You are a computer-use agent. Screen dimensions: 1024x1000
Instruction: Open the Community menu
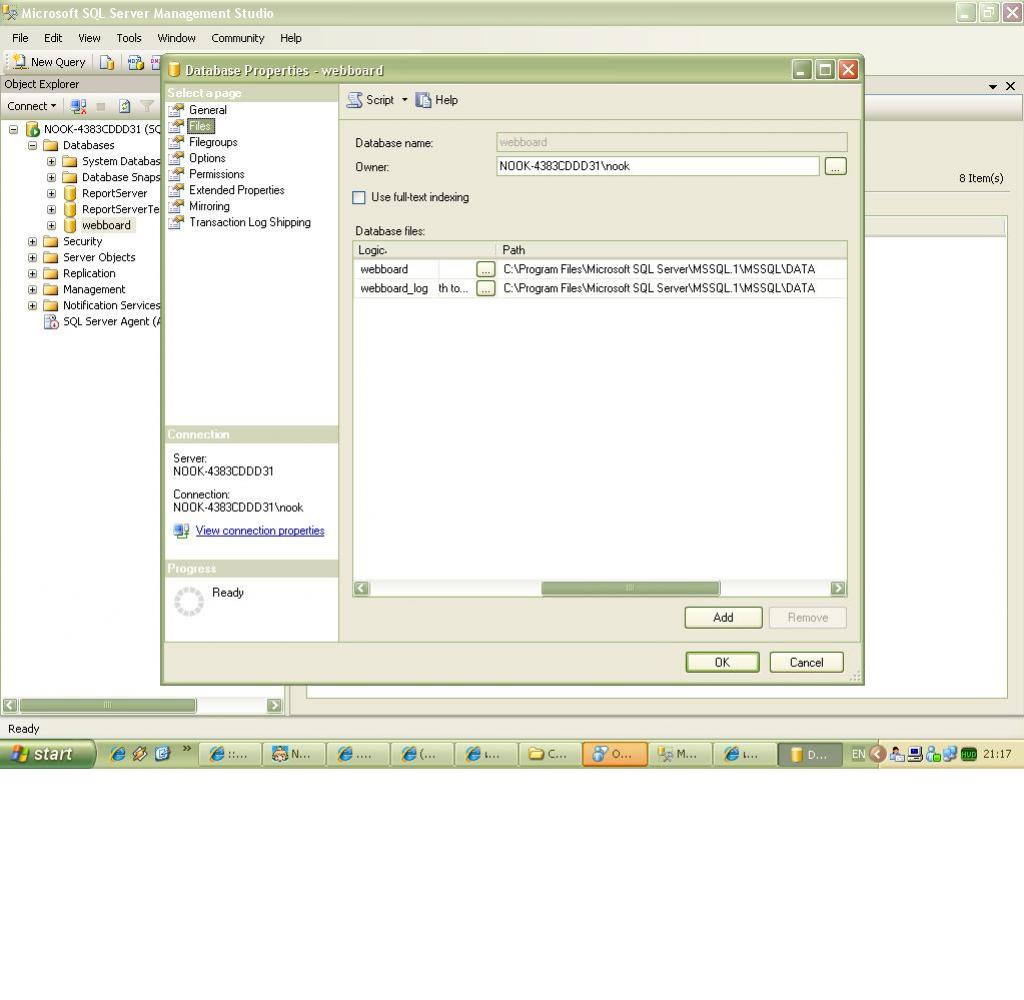[238, 38]
